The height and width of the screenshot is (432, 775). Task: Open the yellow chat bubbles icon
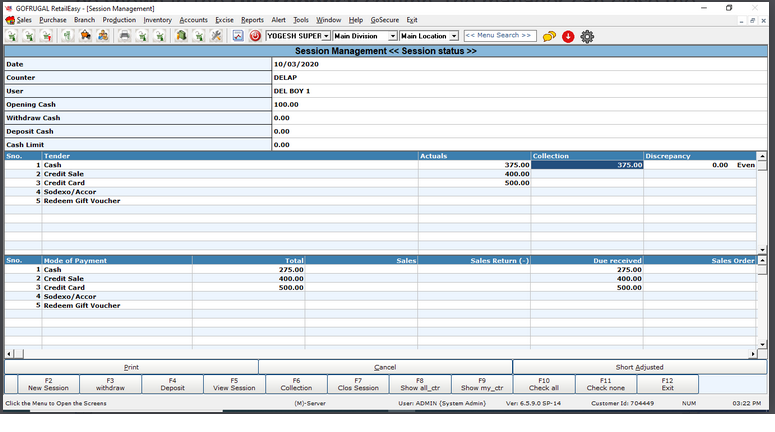click(x=549, y=36)
